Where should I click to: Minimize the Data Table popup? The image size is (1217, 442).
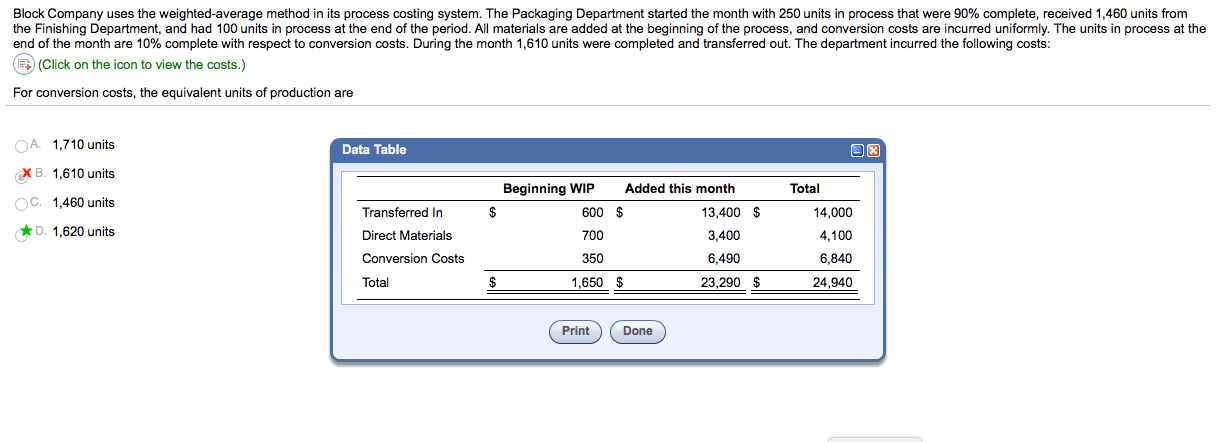[x=858, y=150]
